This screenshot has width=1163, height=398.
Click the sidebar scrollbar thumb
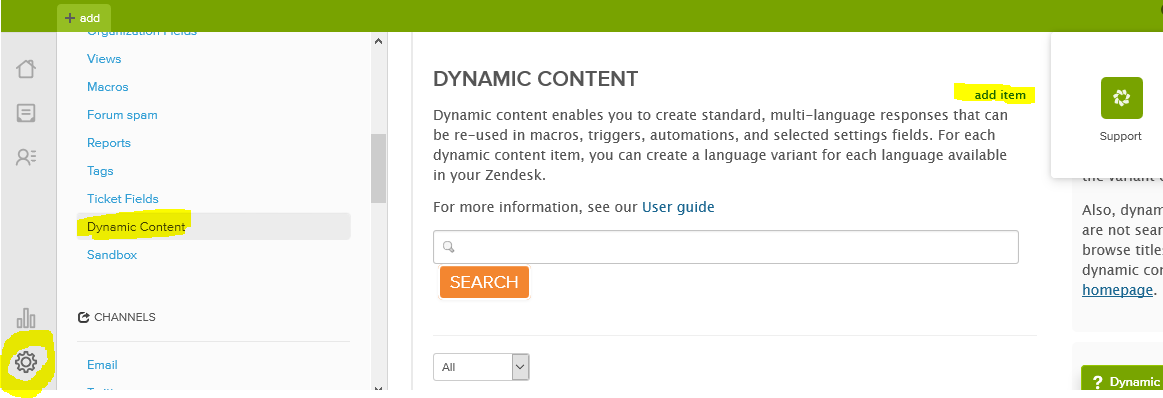[379, 168]
